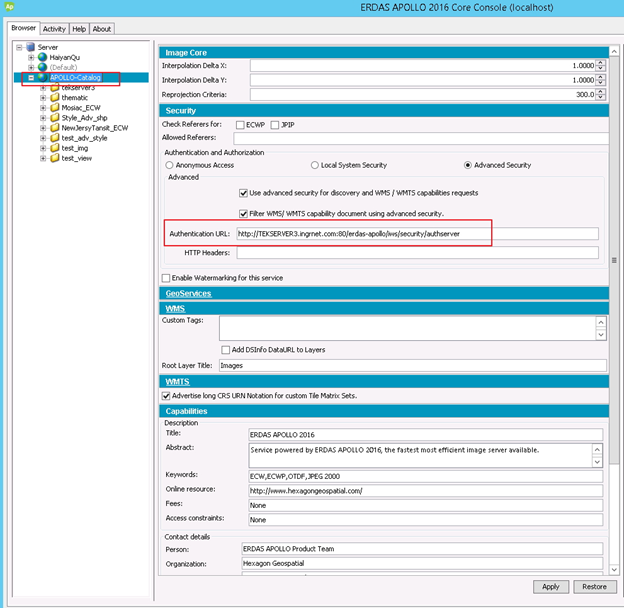Click the thematic folder icon
This screenshot has height=608, width=624.
coord(54,98)
